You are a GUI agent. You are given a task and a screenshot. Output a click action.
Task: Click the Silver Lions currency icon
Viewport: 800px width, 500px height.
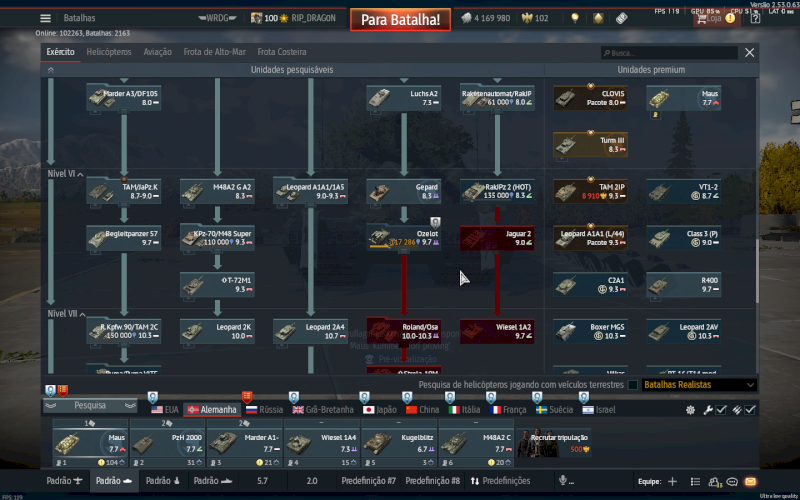point(466,18)
